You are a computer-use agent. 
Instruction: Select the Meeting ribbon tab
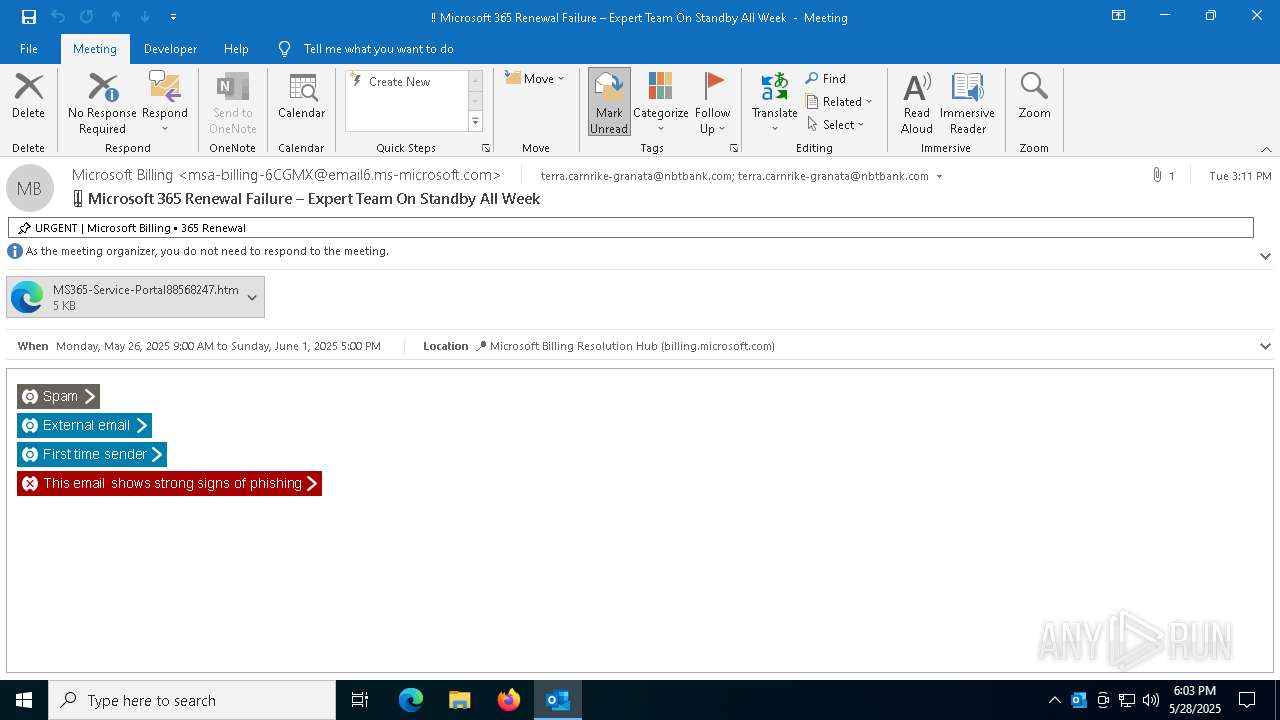[95, 48]
